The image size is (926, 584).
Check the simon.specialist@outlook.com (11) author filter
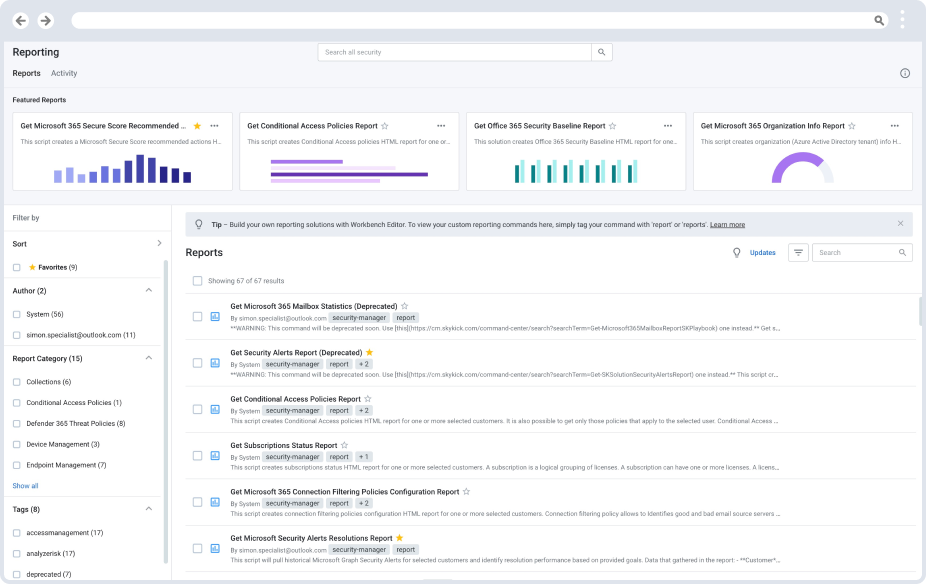tap(17, 335)
